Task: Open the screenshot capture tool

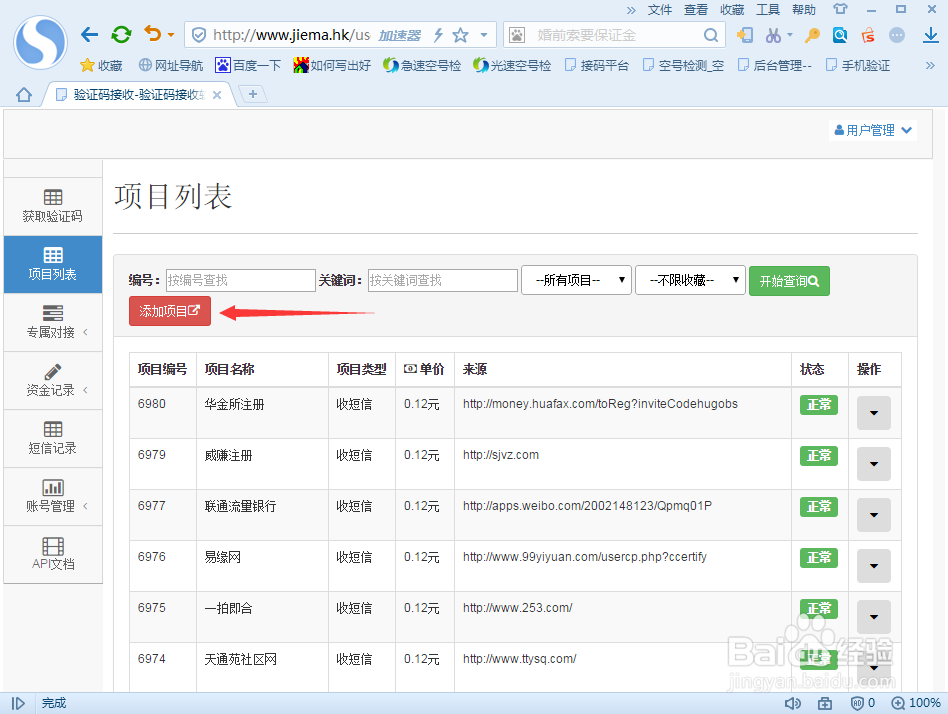Action: 773,35
